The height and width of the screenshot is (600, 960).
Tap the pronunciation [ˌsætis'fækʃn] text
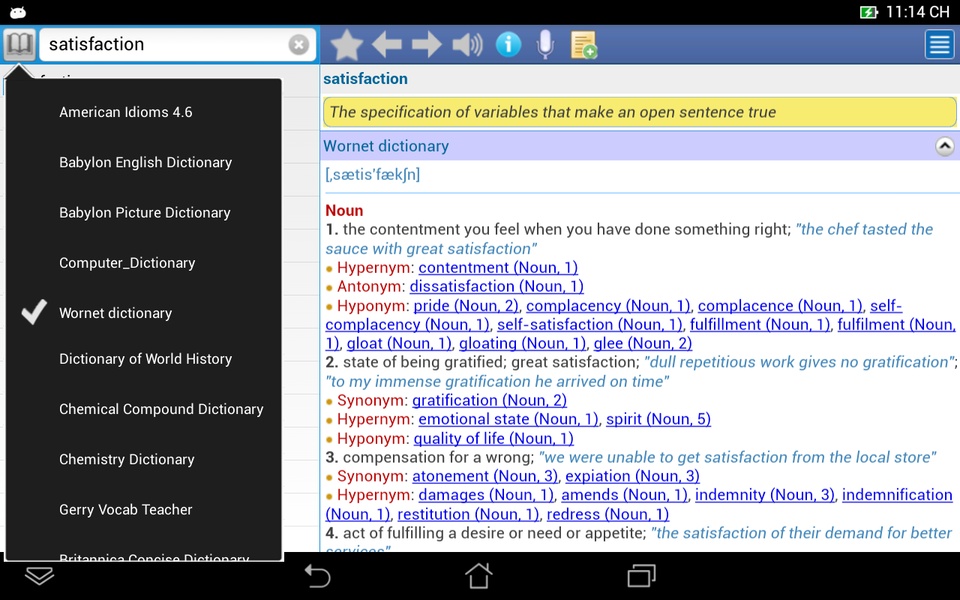372,174
